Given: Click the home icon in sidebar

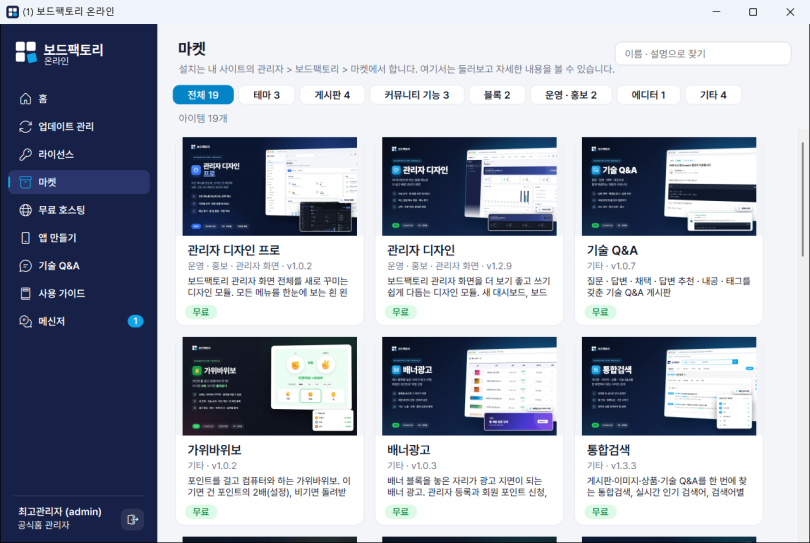Looking at the screenshot, I should [25, 99].
